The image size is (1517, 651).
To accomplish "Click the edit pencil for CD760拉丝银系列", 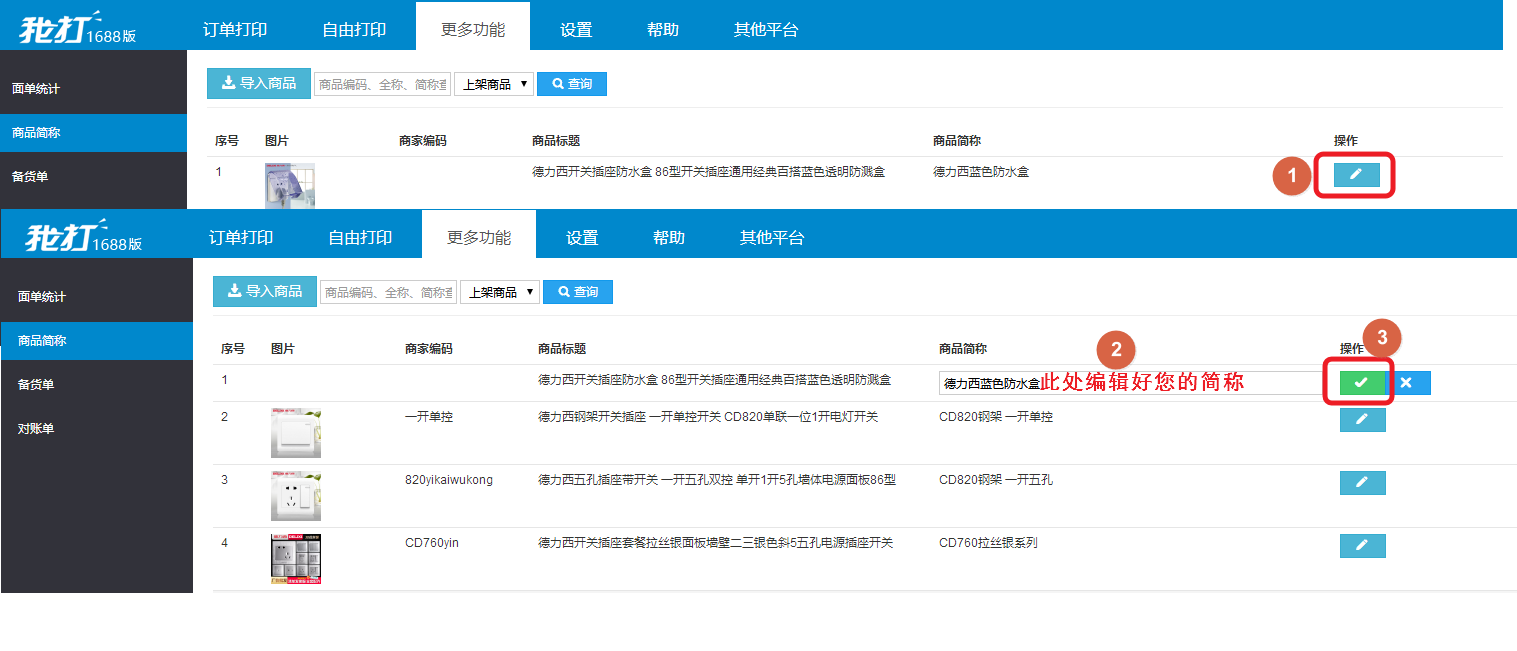I will pos(1362,545).
